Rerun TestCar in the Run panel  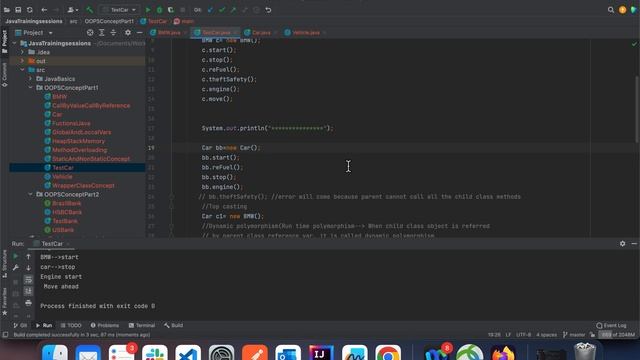[16, 256]
